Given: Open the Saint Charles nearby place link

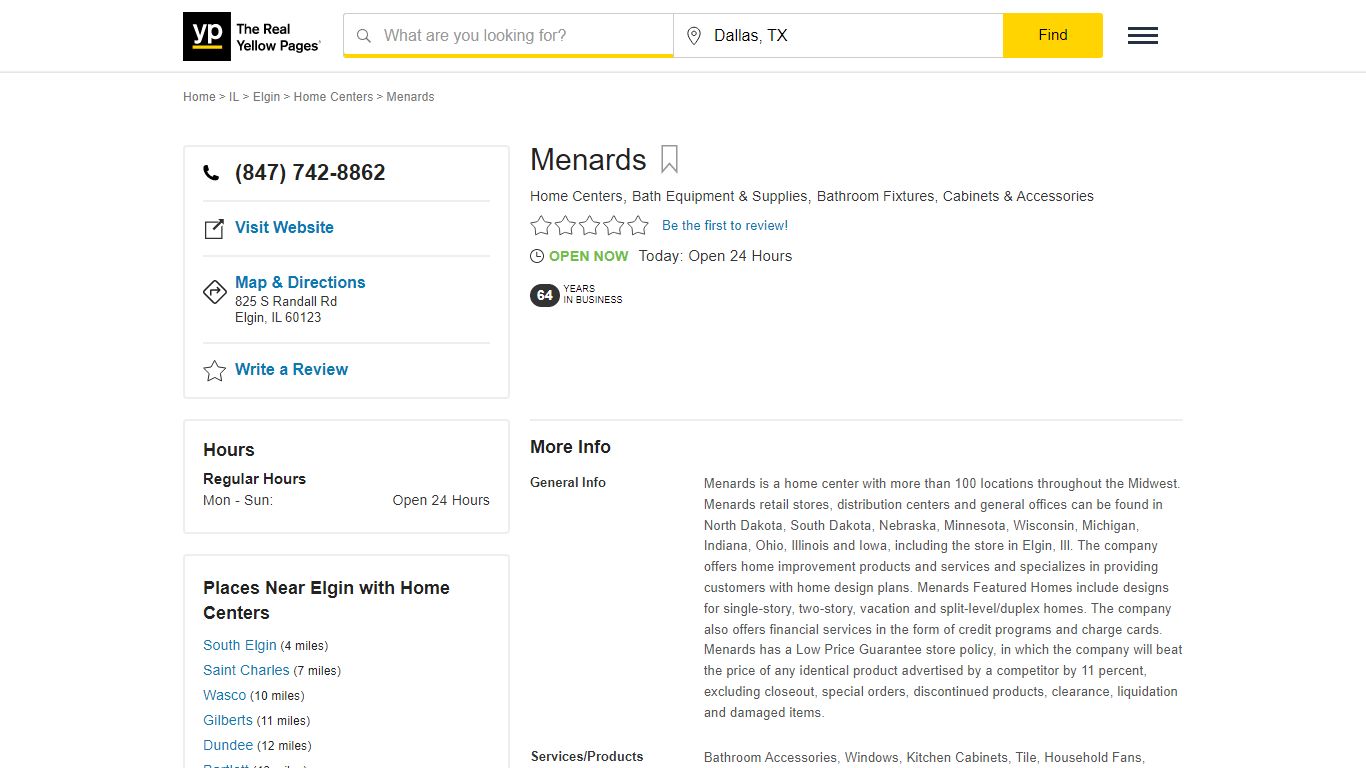Looking at the screenshot, I should pos(246,670).
